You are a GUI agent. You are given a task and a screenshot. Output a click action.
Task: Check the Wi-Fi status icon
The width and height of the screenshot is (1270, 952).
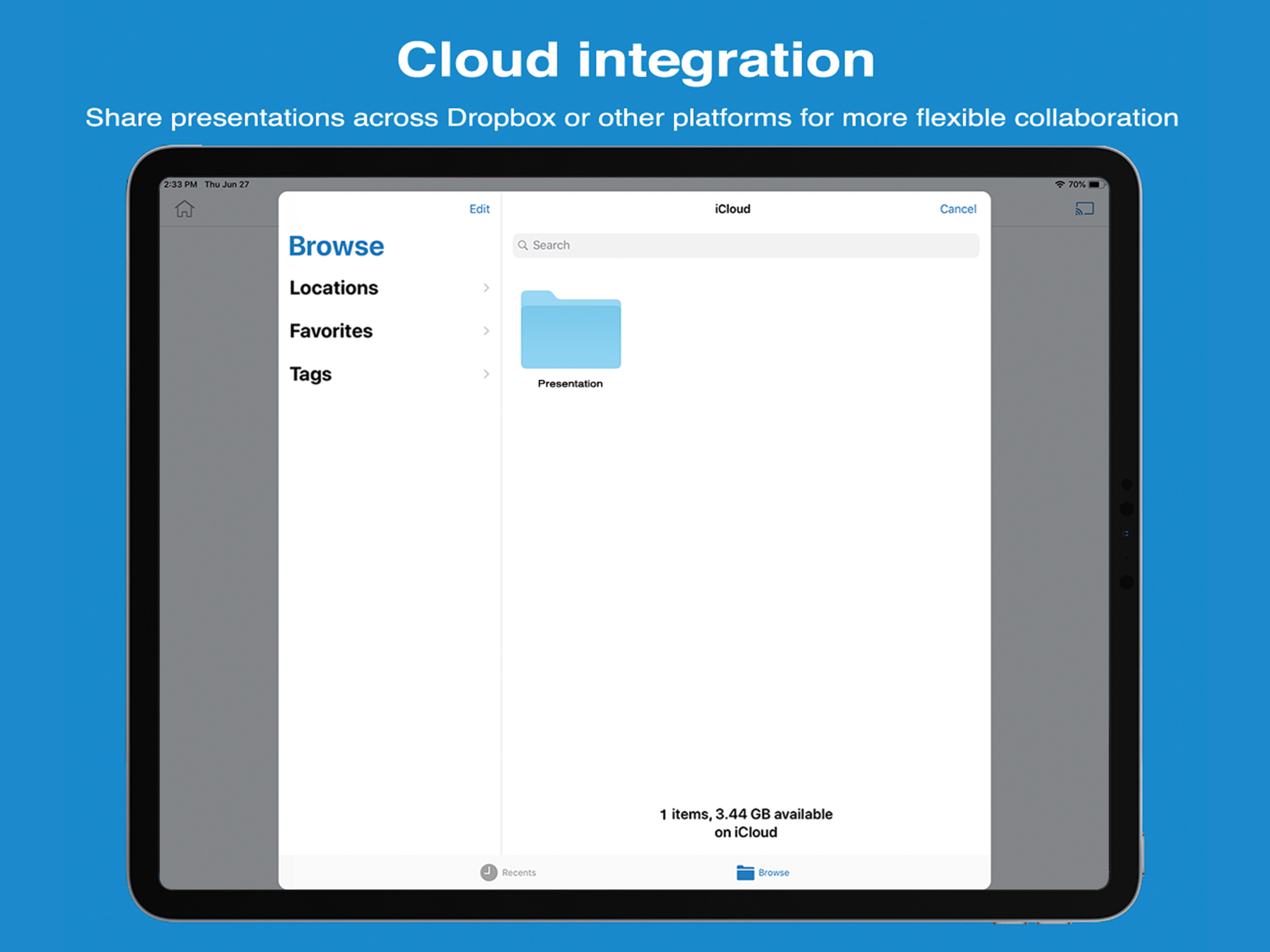(1060, 185)
